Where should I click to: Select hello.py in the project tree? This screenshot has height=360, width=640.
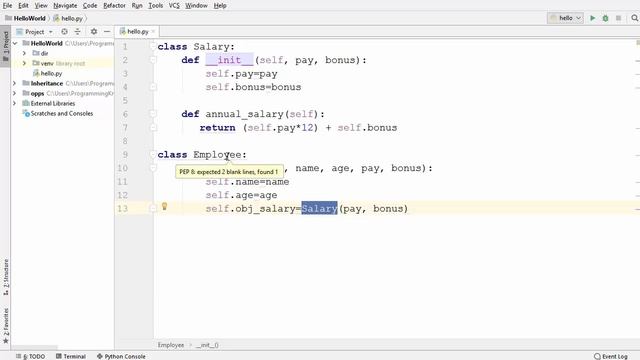click(x=51, y=73)
